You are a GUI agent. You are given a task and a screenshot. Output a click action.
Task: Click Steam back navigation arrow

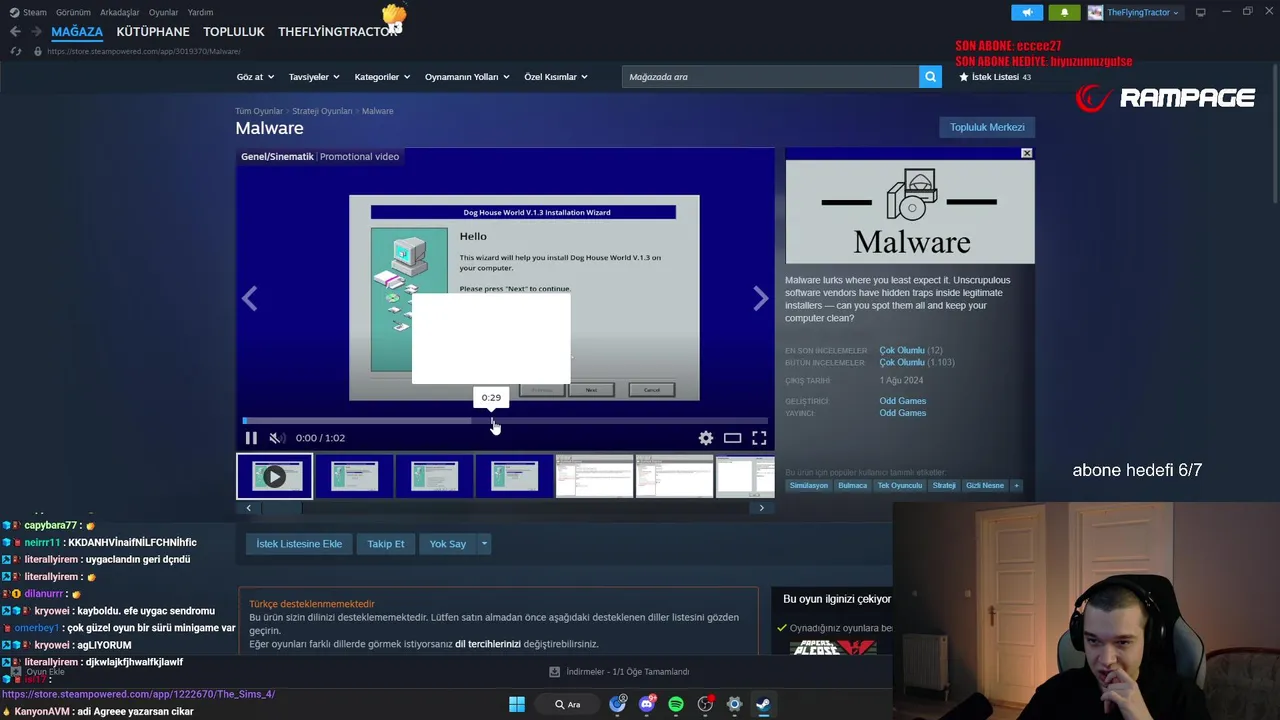15,32
